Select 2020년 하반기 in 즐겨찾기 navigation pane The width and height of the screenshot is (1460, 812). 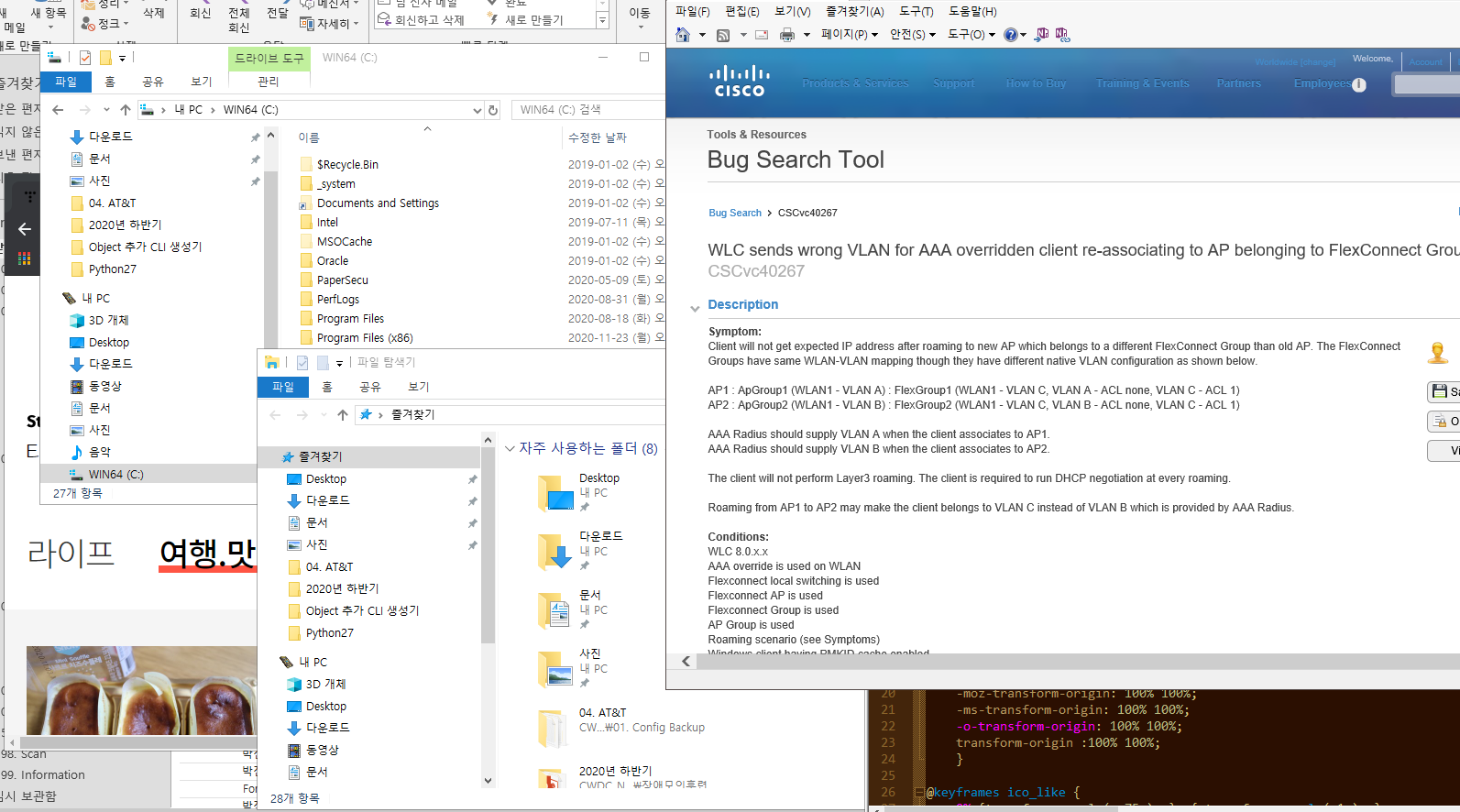(x=342, y=589)
